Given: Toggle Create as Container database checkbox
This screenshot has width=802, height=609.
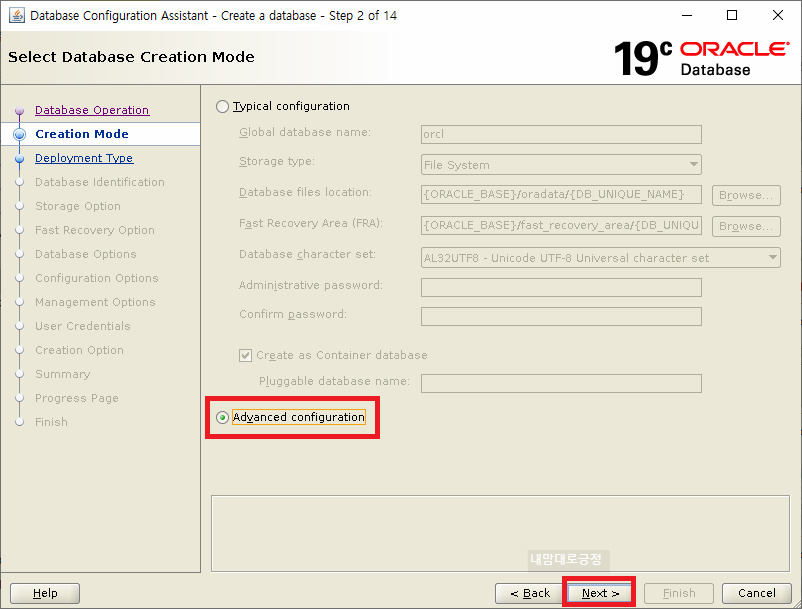Looking at the screenshot, I should 246,355.
